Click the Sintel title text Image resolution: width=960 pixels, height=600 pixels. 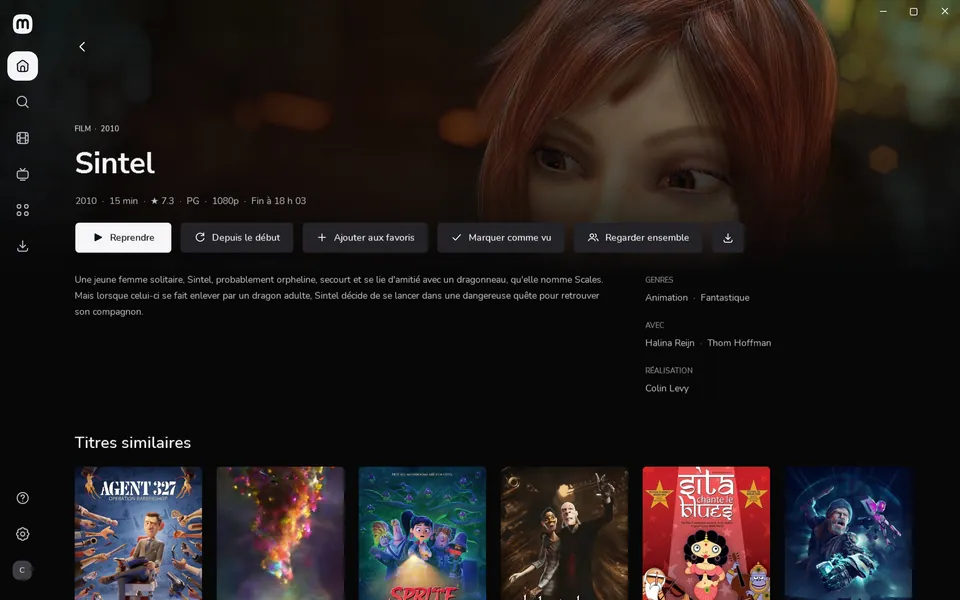click(114, 163)
